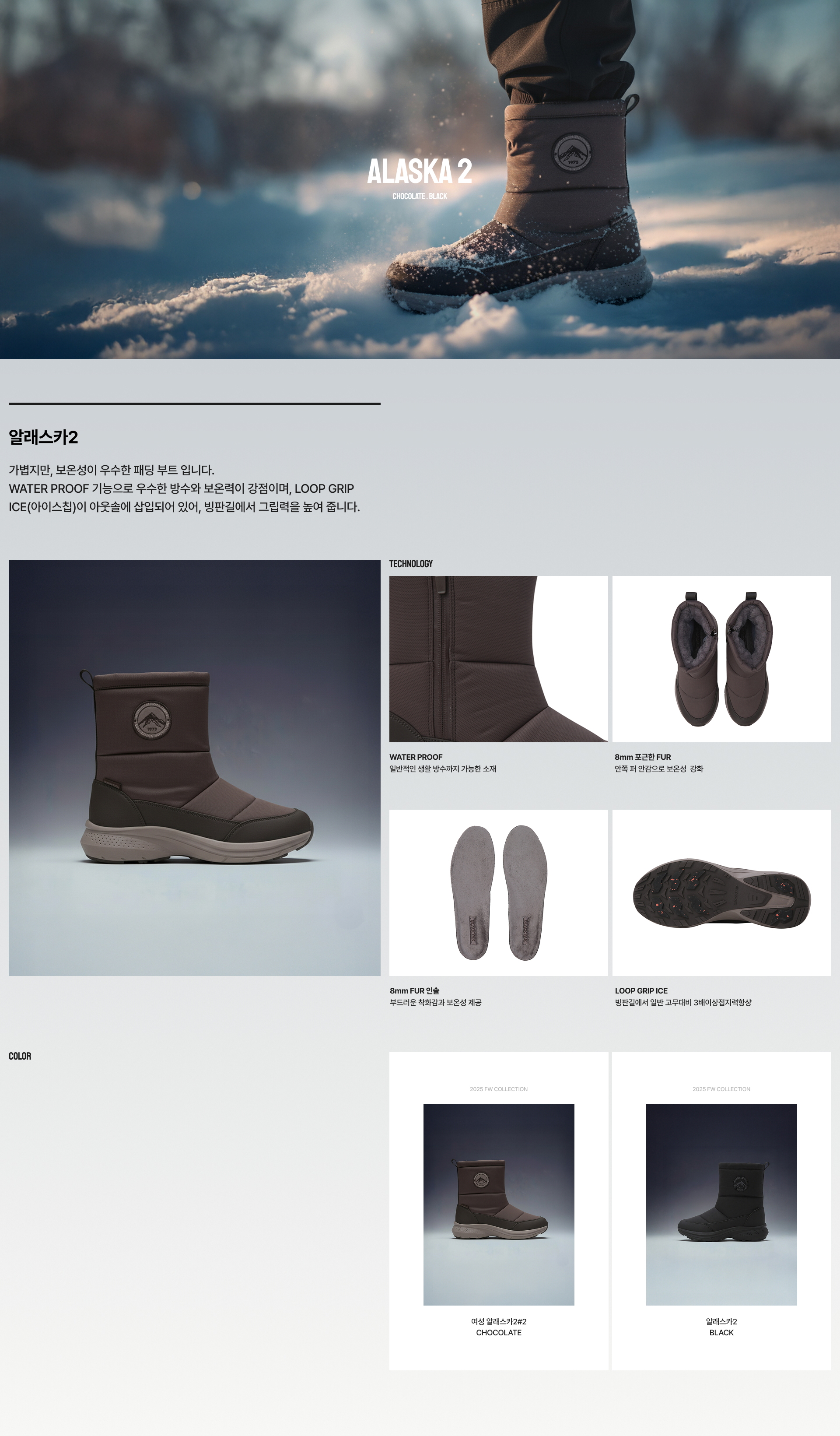Screen dimensions: 840x1436
Task: Click the 여성 알래스카2#2 CHOCOLATE product link
Action: [x=498, y=1327]
